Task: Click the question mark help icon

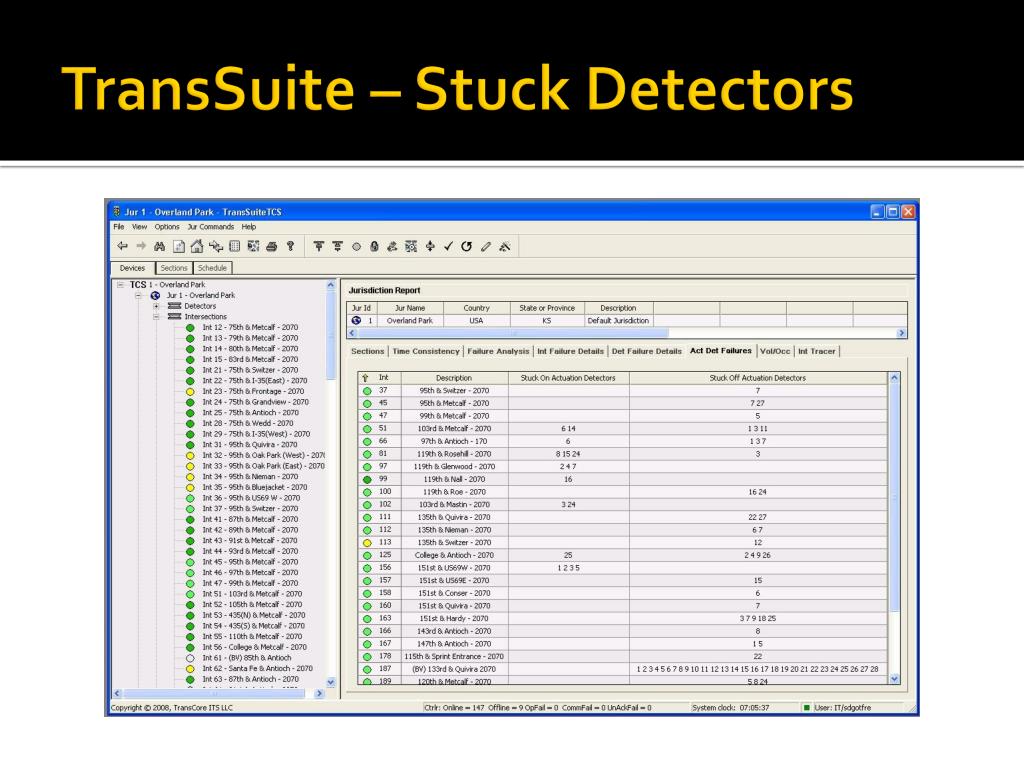Action: click(x=291, y=246)
